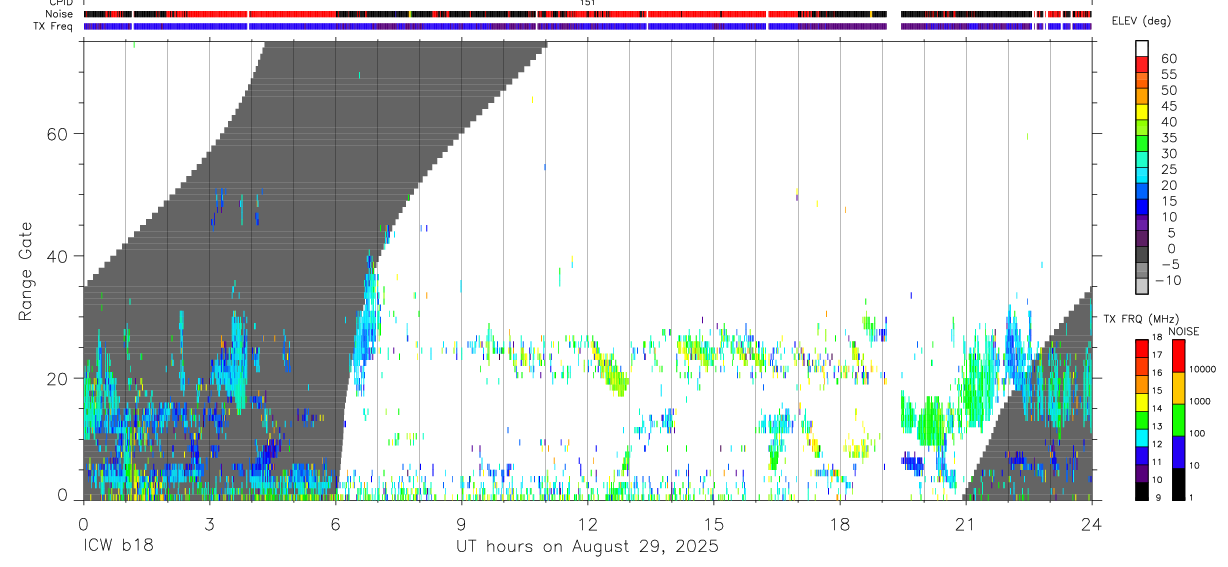This screenshot has width=1228, height=567.
Task: Click the TX frequency status strip above the plot
Action: click(x=588, y=26)
